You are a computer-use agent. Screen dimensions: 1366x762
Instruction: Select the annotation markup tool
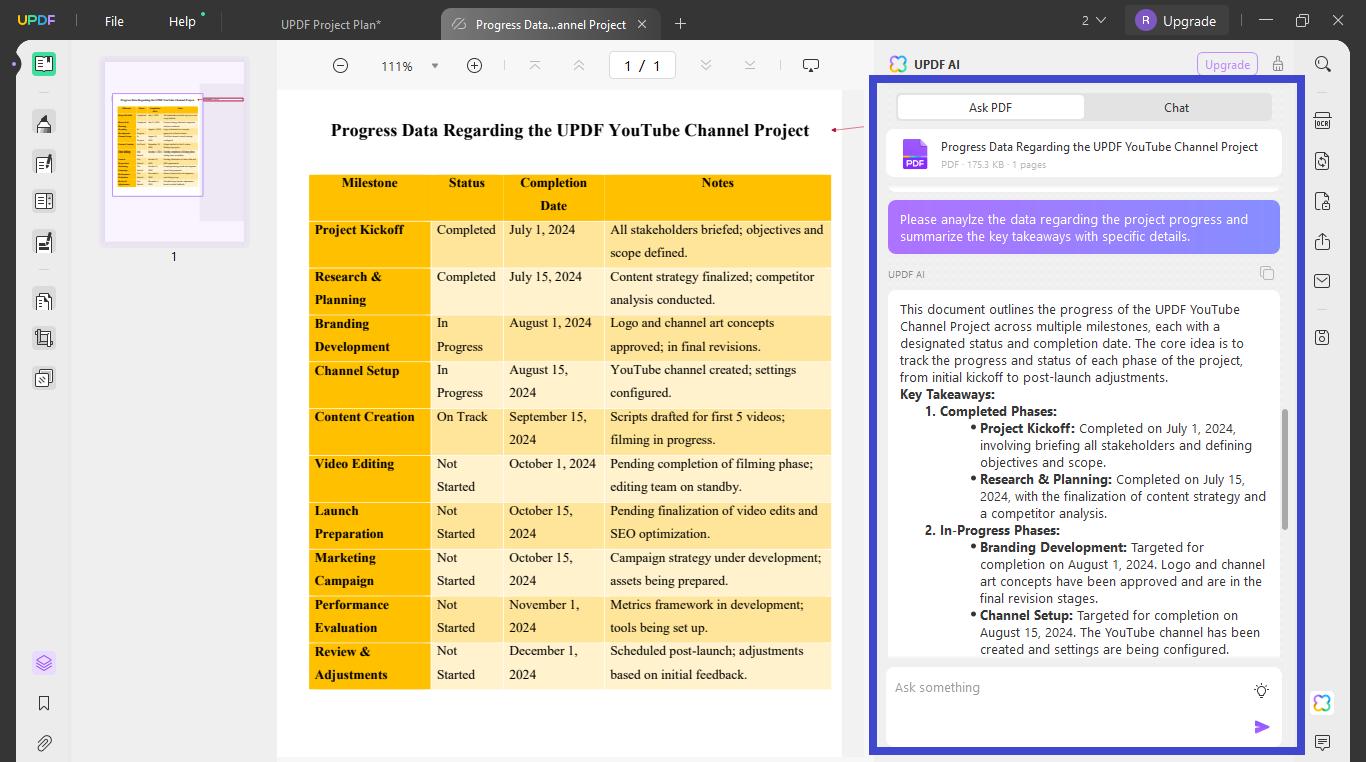(44, 123)
